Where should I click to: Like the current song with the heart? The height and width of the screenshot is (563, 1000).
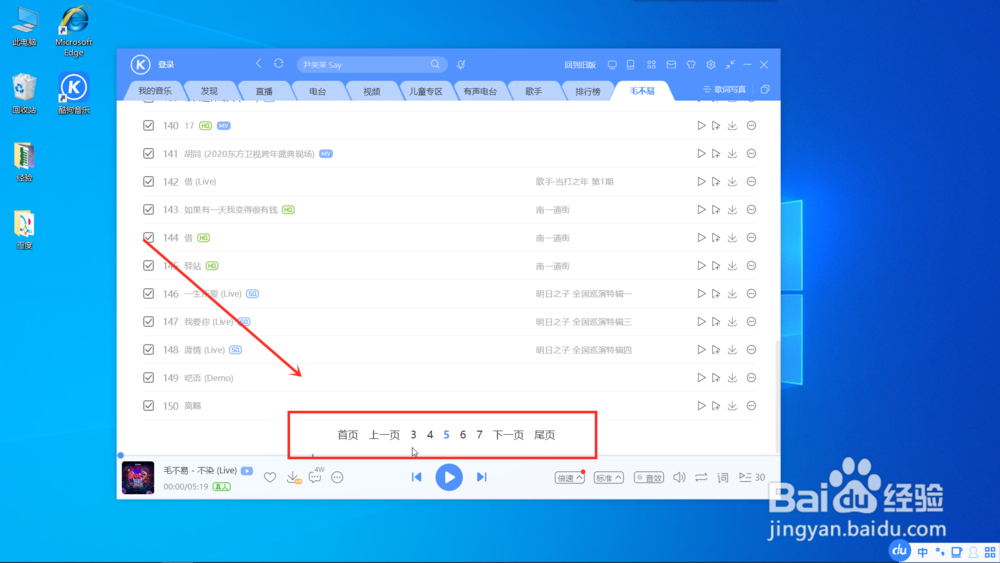pos(270,478)
